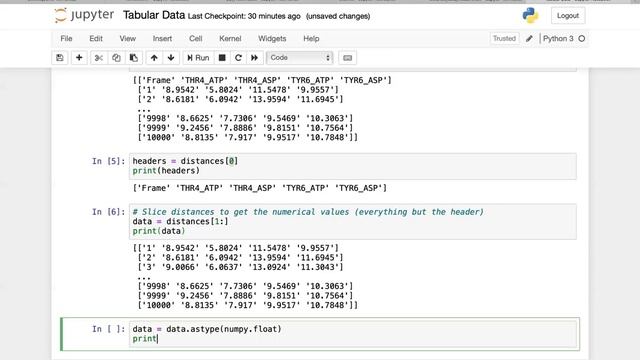640x360 pixels.
Task: Open the Insert menu
Action: [x=162, y=38]
